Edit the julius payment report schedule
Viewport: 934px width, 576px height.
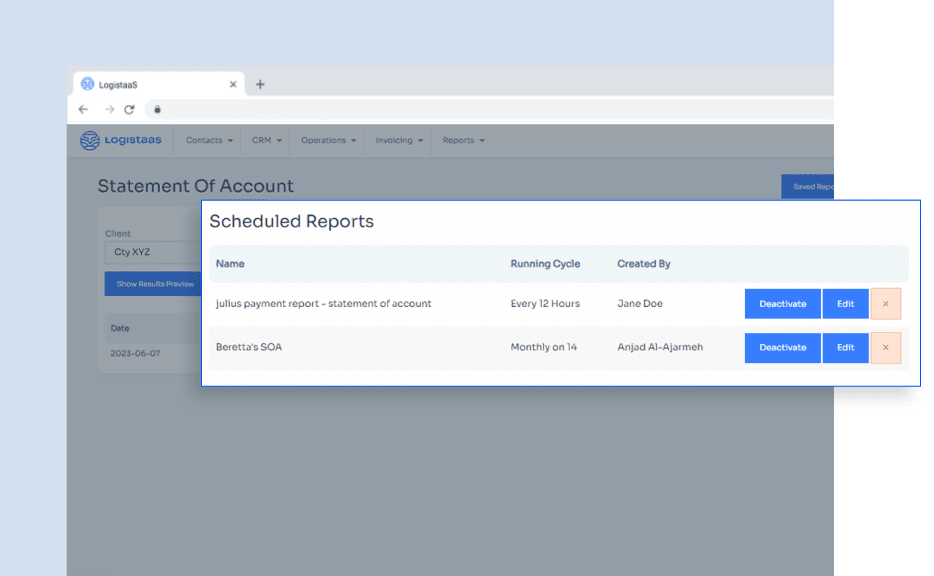point(845,304)
